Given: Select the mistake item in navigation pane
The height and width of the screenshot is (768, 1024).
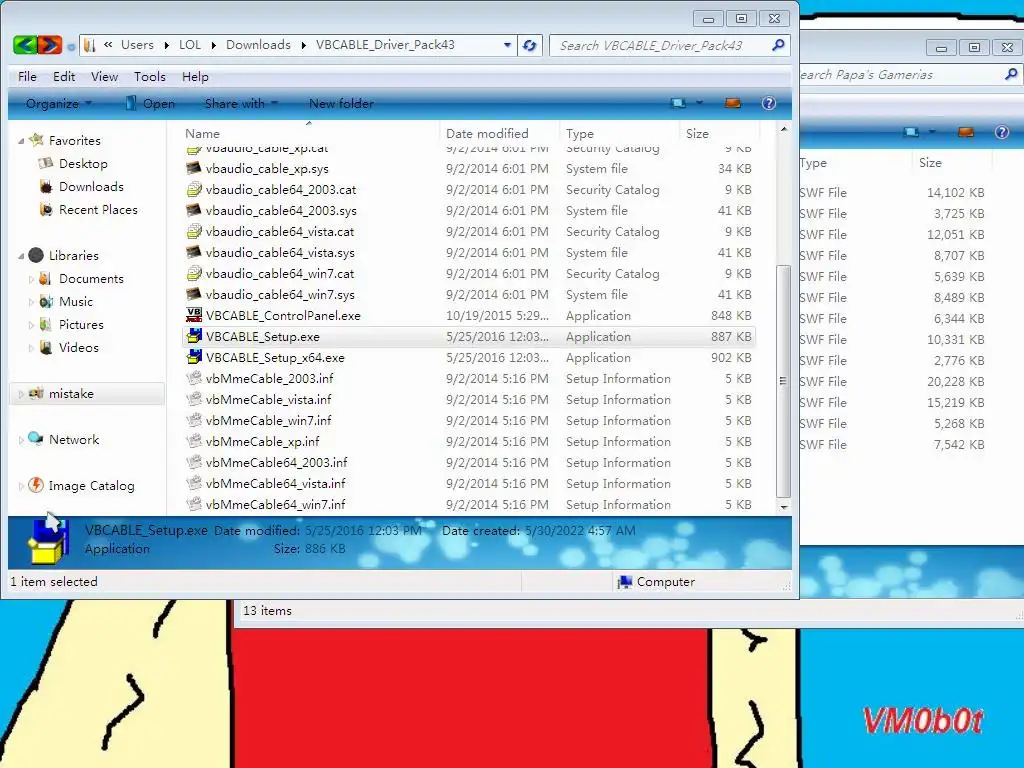Looking at the screenshot, I should (88, 394).
